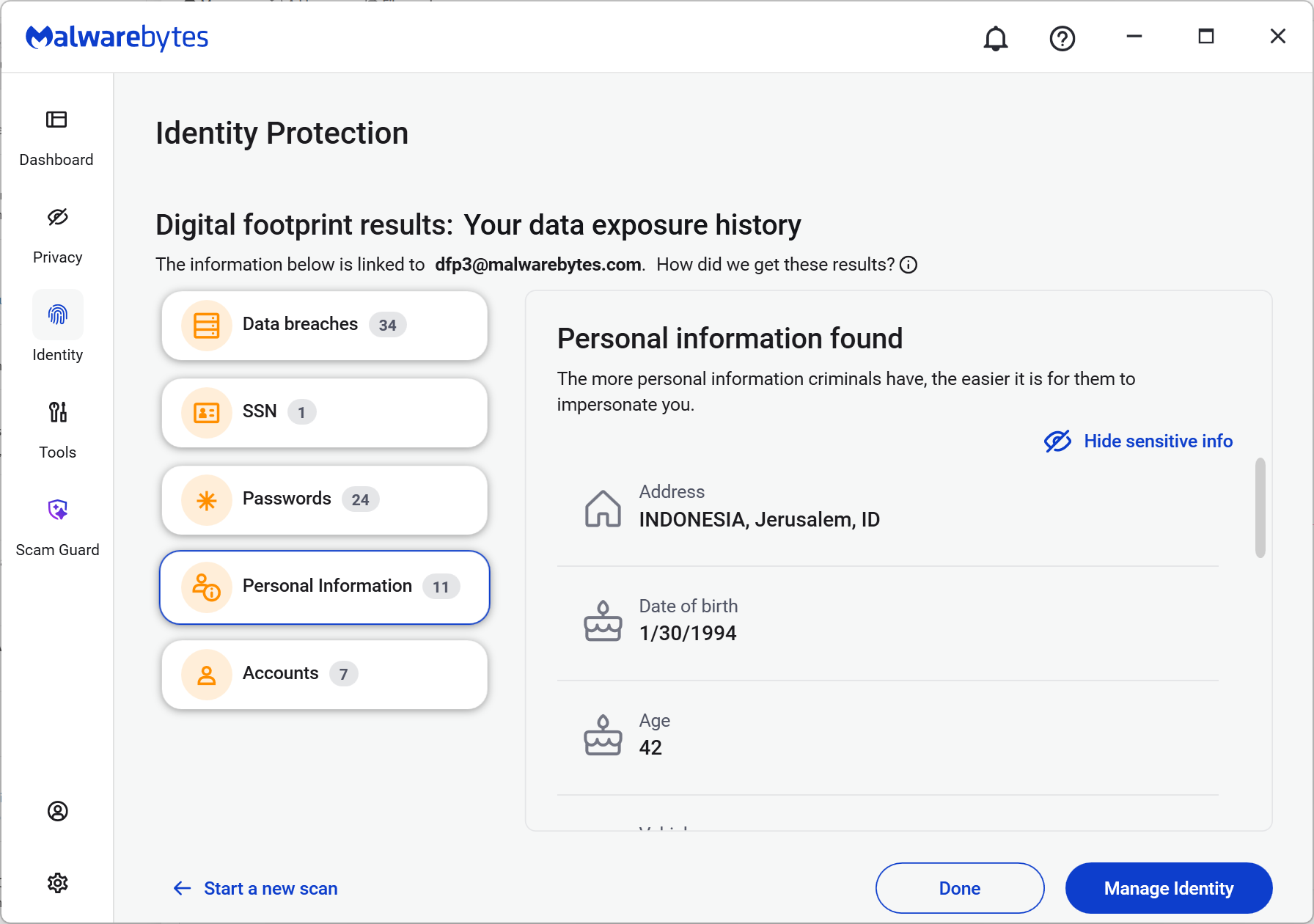Toggle Hide sensitive info
Screen dimensions: 1314x924
point(1139,441)
